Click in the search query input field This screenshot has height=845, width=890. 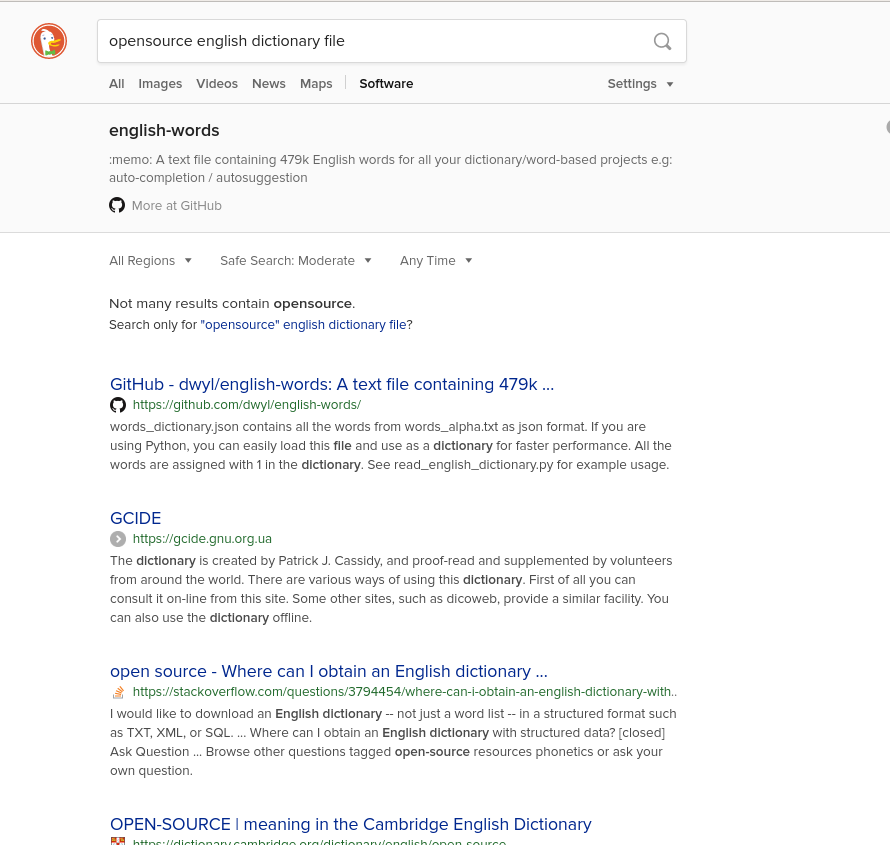370,41
